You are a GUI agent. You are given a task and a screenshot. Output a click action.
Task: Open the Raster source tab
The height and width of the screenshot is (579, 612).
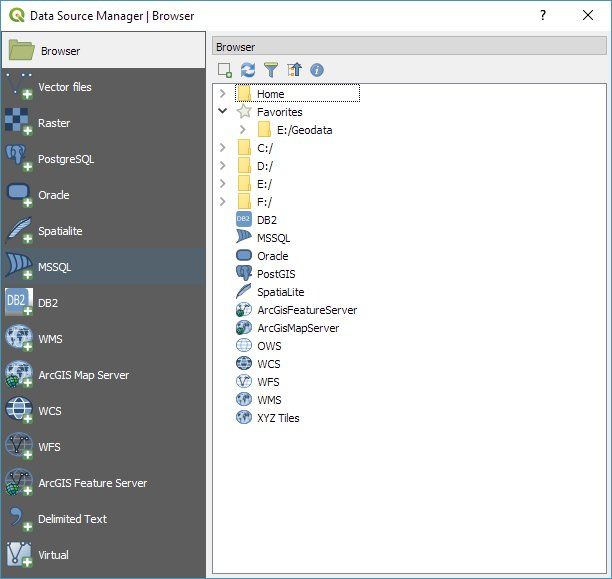[x=54, y=123]
